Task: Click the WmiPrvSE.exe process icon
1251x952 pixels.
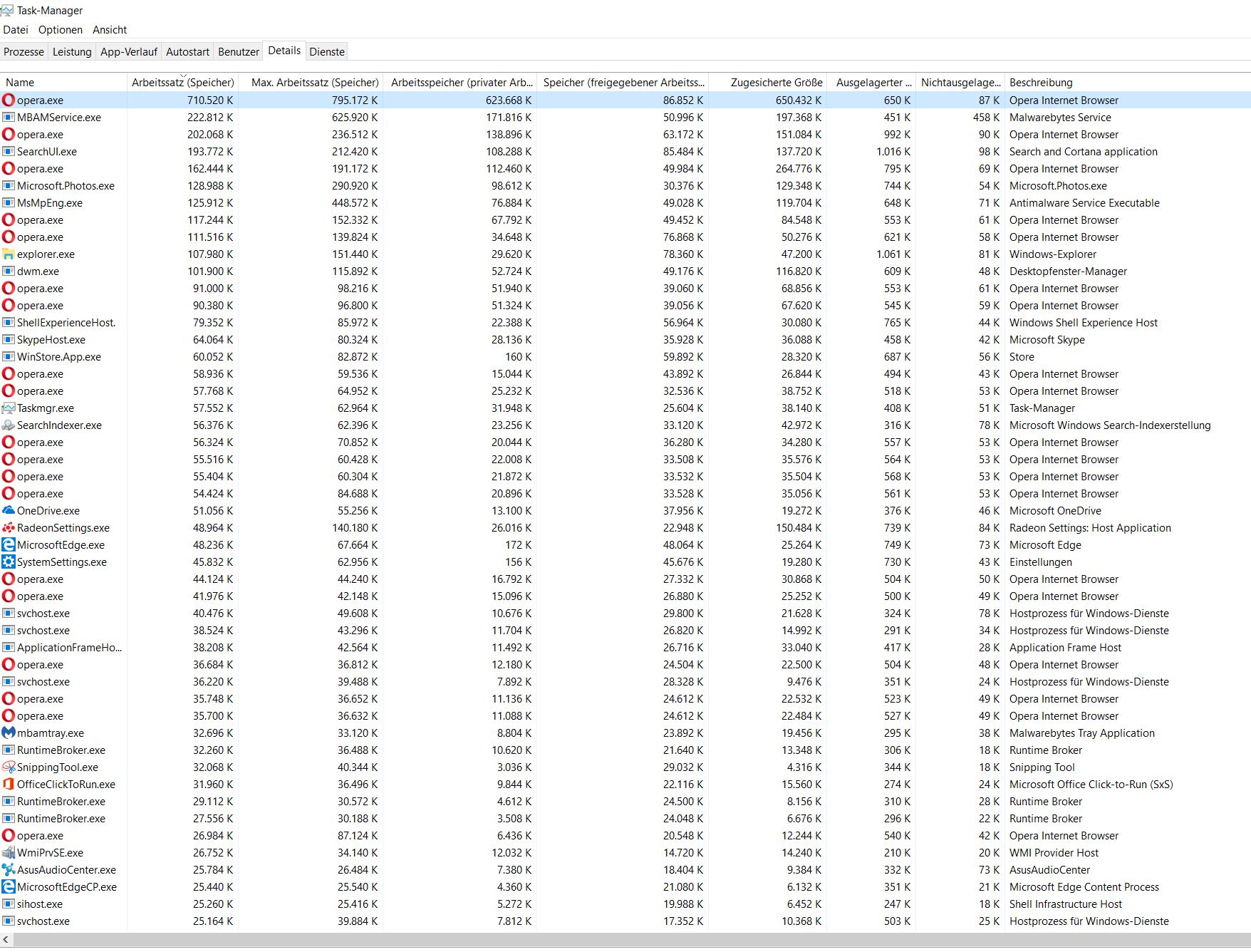Action: [x=9, y=853]
